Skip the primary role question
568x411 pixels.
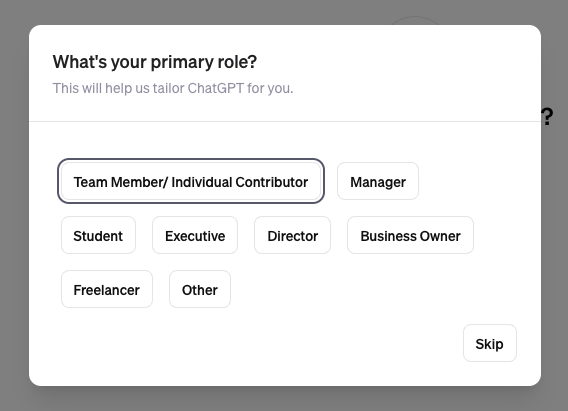490,343
